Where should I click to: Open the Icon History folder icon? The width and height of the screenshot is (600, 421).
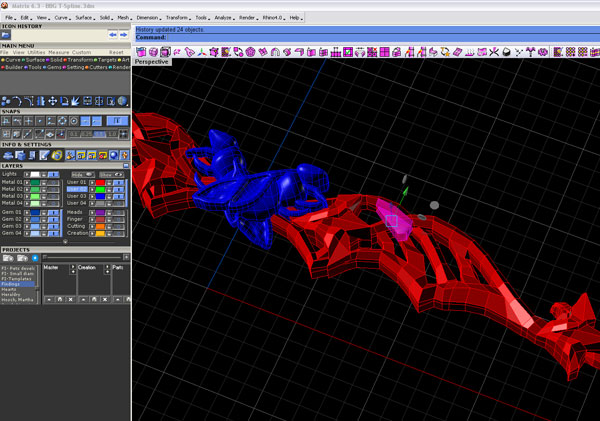click(6, 35)
